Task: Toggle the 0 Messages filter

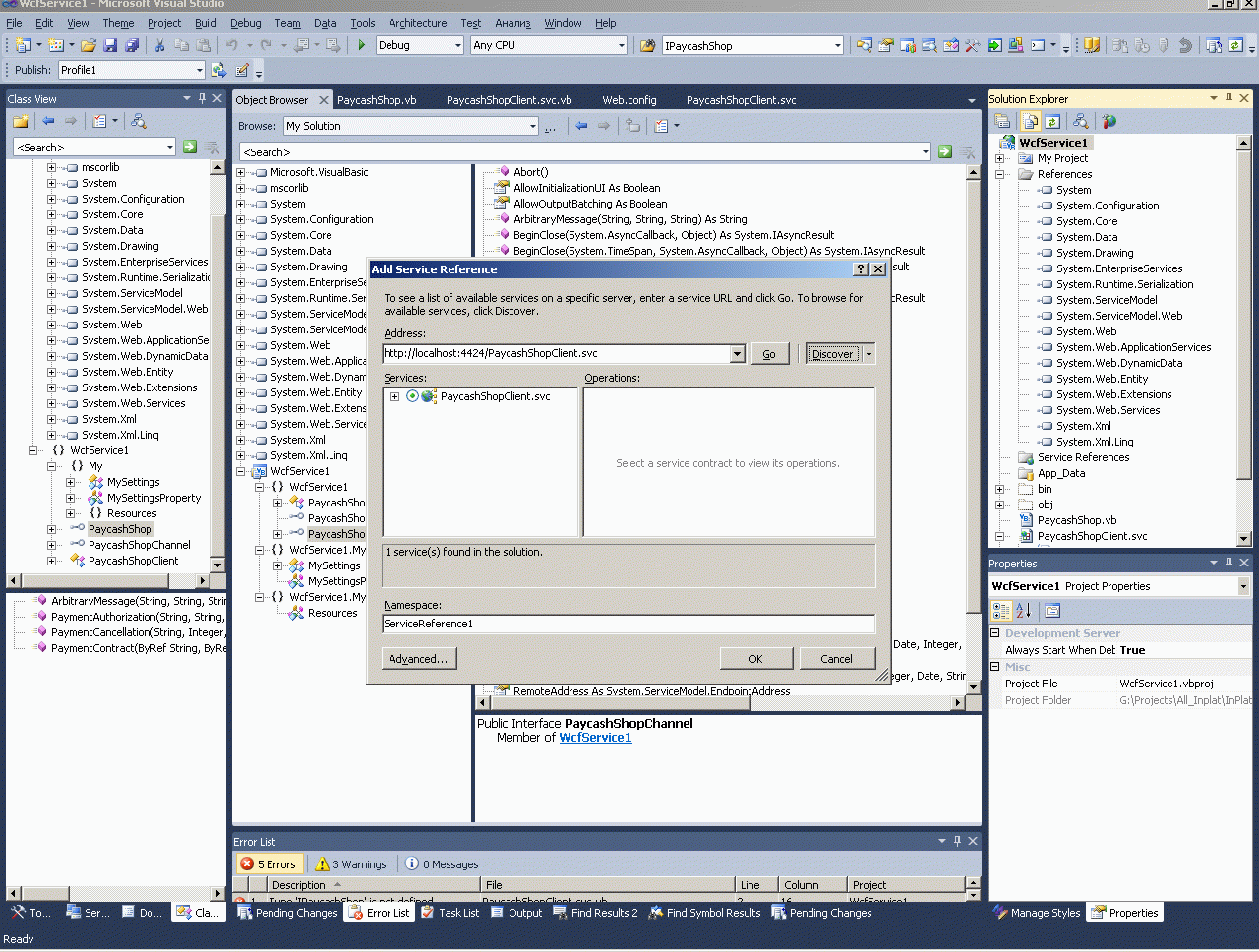Action: (x=443, y=864)
